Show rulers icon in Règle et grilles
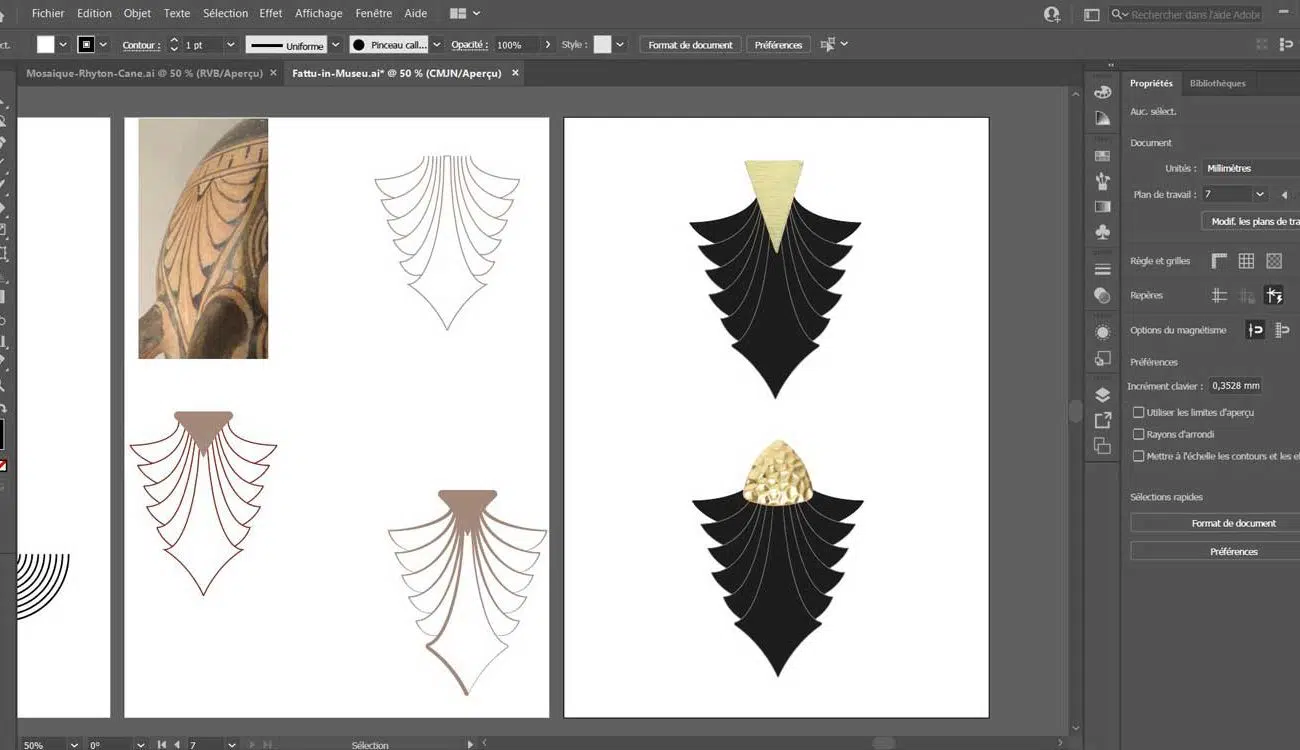 pos(1219,261)
